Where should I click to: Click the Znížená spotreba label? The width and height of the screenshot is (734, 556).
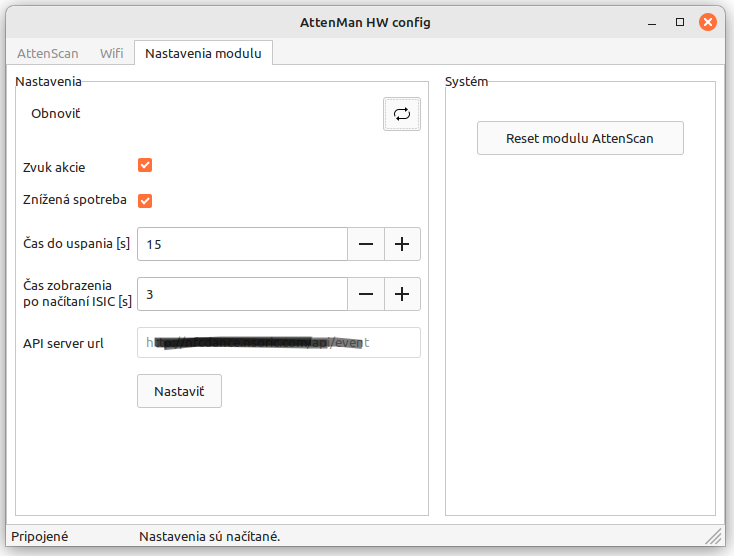click(x=75, y=200)
